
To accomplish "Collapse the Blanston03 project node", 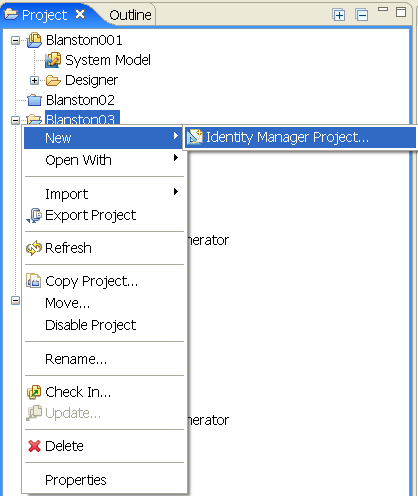I will 15,120.
